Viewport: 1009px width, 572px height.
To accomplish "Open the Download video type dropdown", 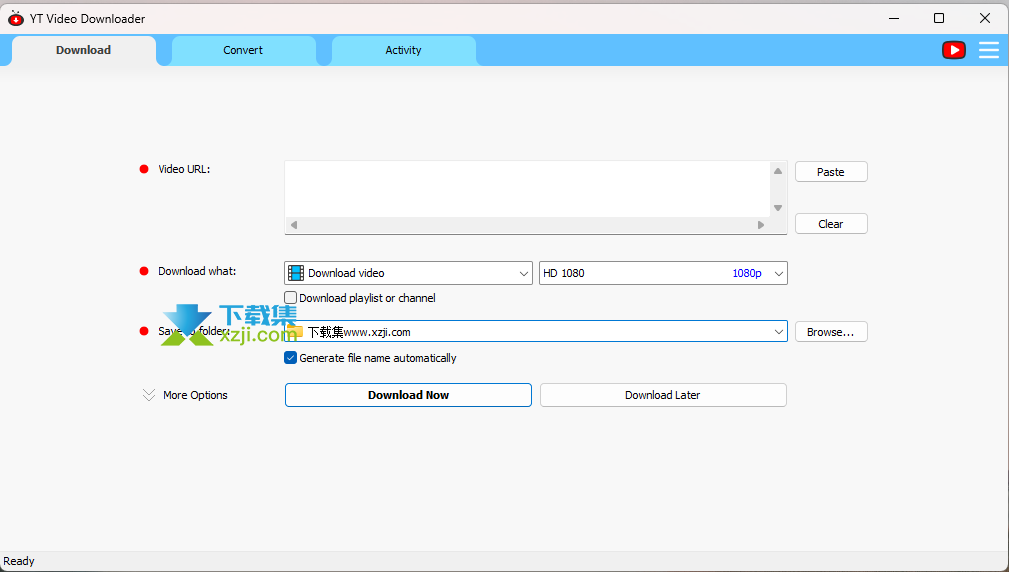I will tap(408, 273).
